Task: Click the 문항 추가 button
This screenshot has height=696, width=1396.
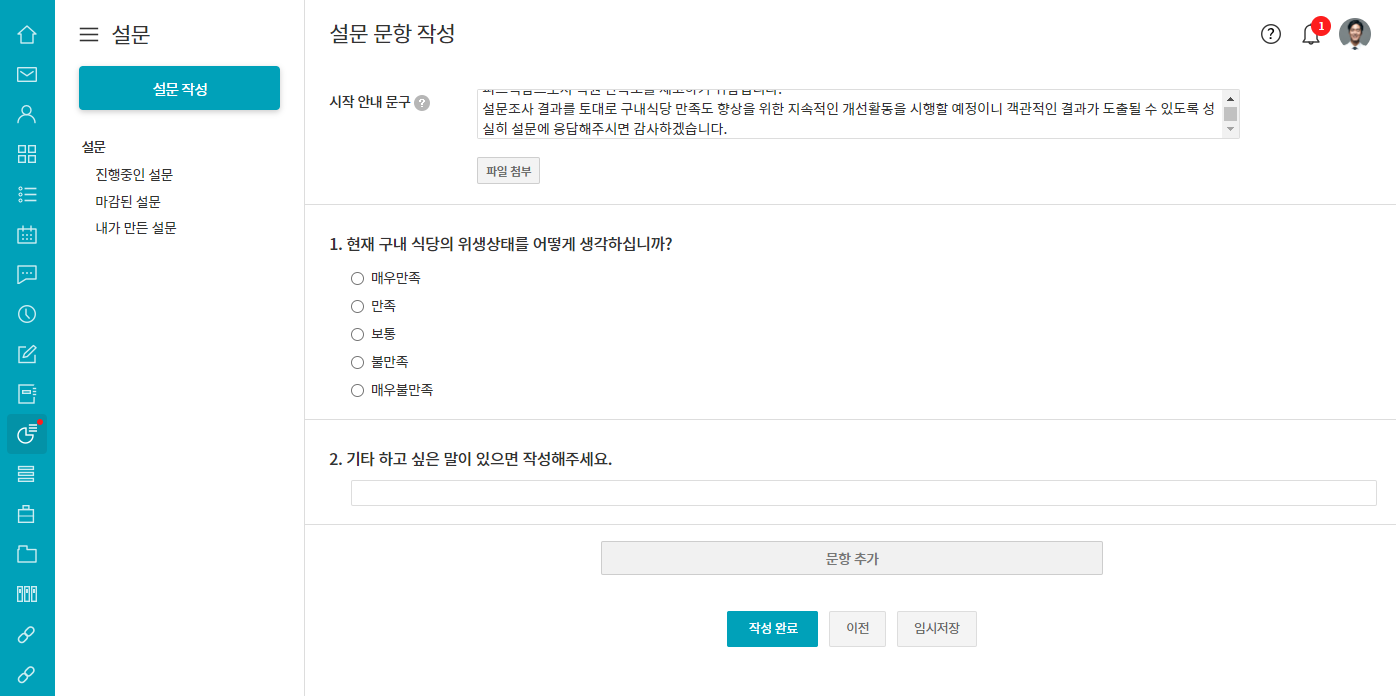Action: (x=851, y=559)
